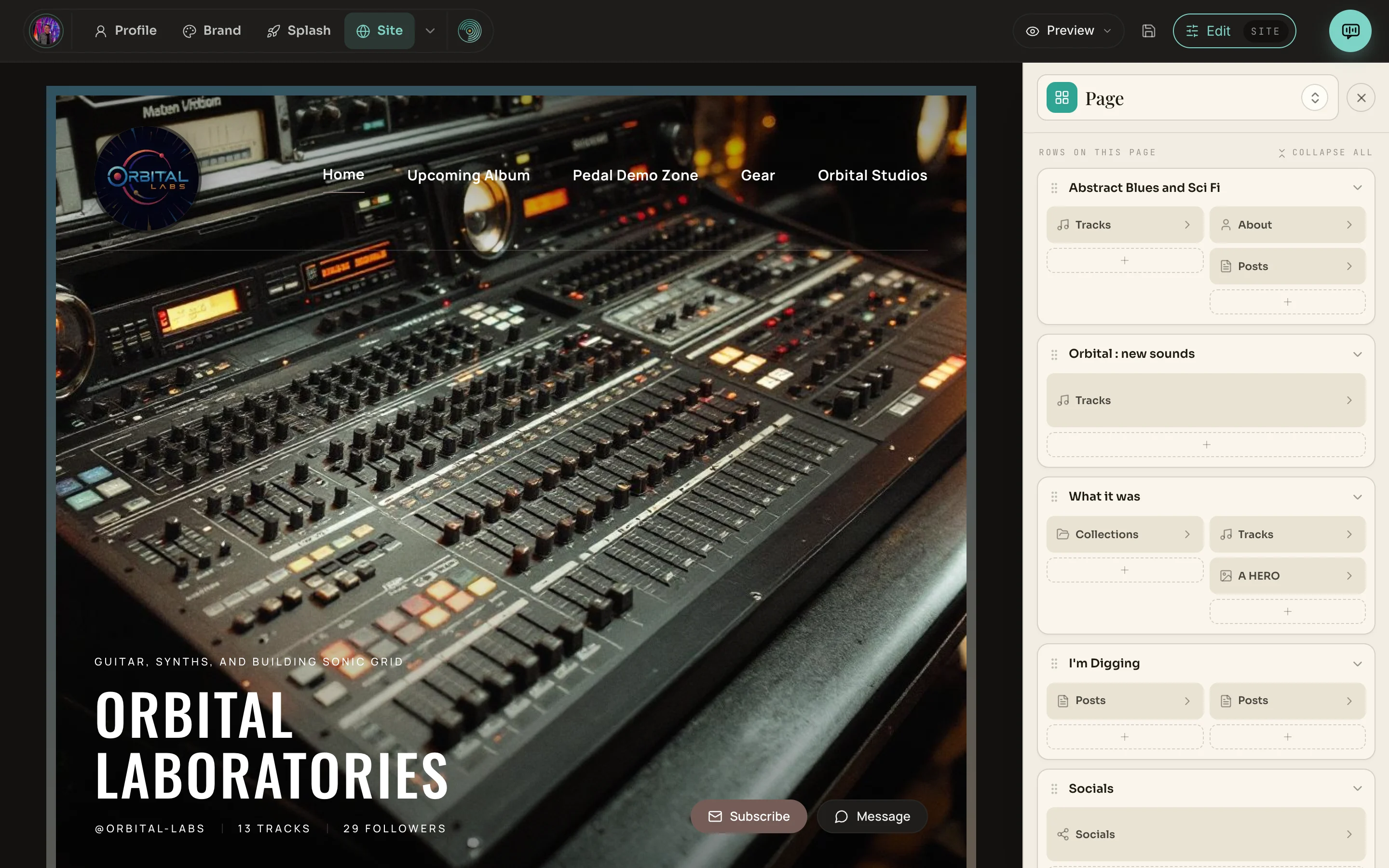Add block below Posts in Abstract Blues row

1287,302
